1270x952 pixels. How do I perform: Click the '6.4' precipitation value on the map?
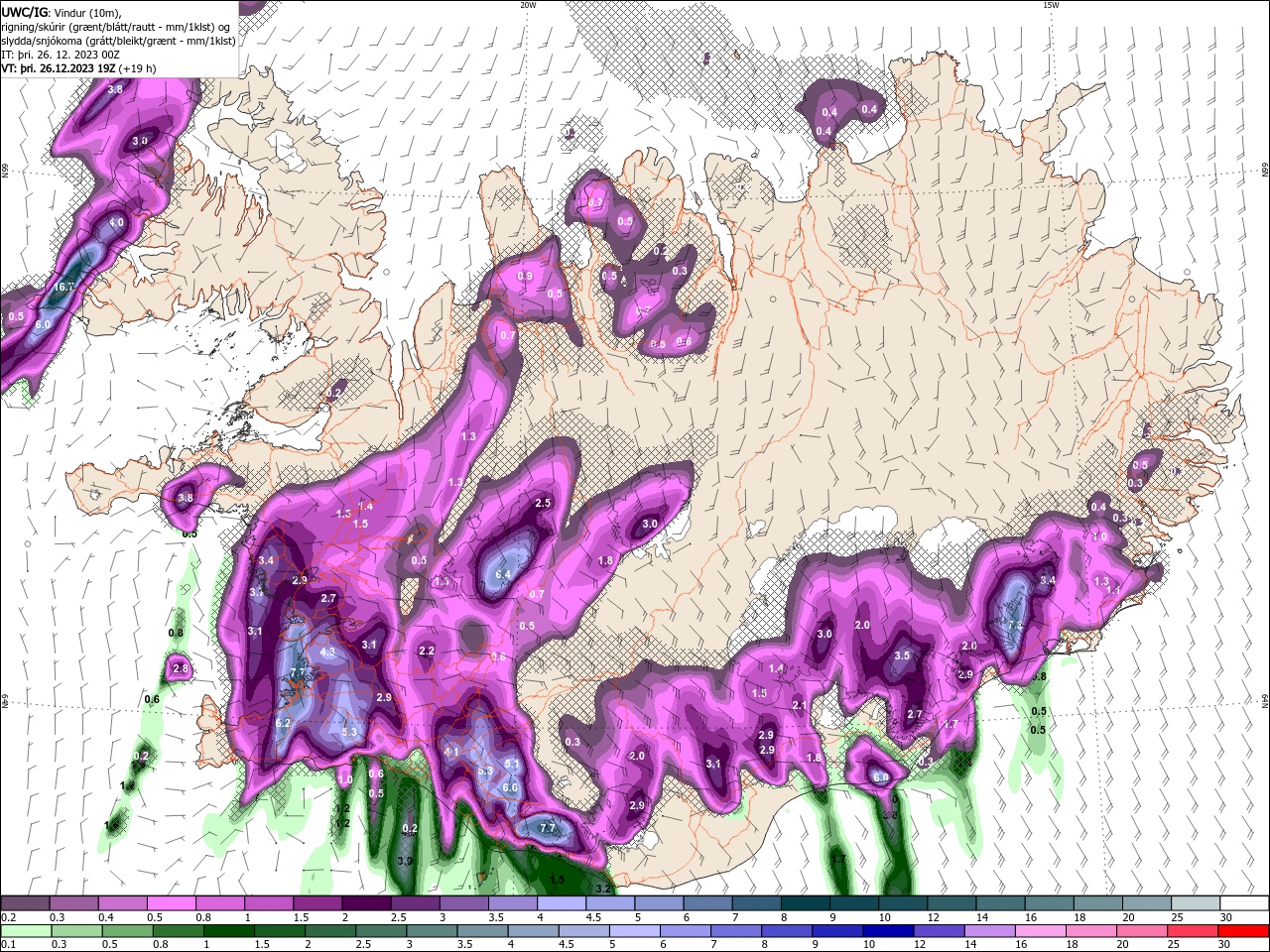[x=502, y=574]
